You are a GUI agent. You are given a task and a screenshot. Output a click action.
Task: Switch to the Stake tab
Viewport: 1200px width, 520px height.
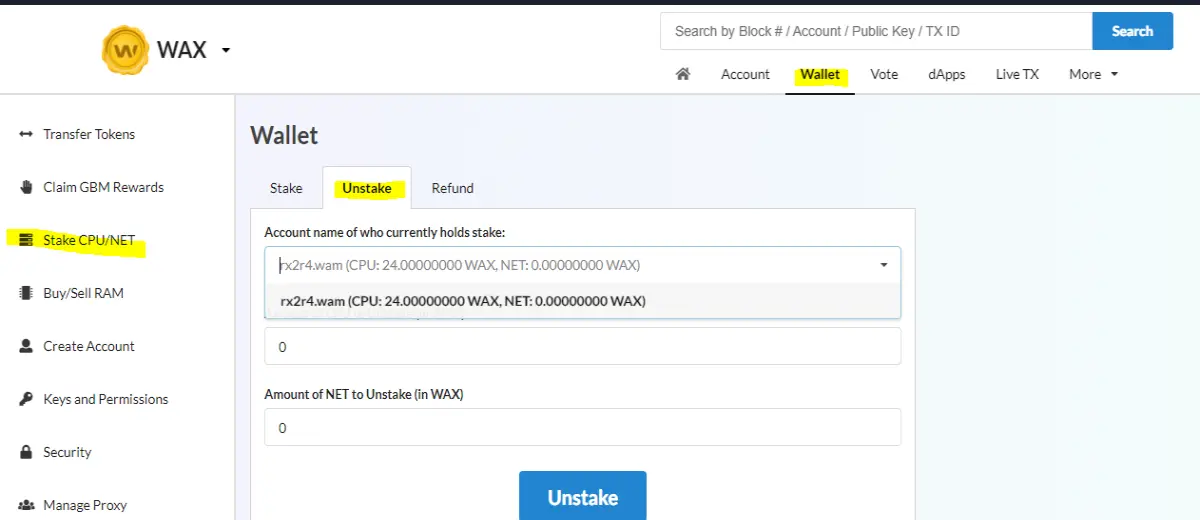point(286,188)
